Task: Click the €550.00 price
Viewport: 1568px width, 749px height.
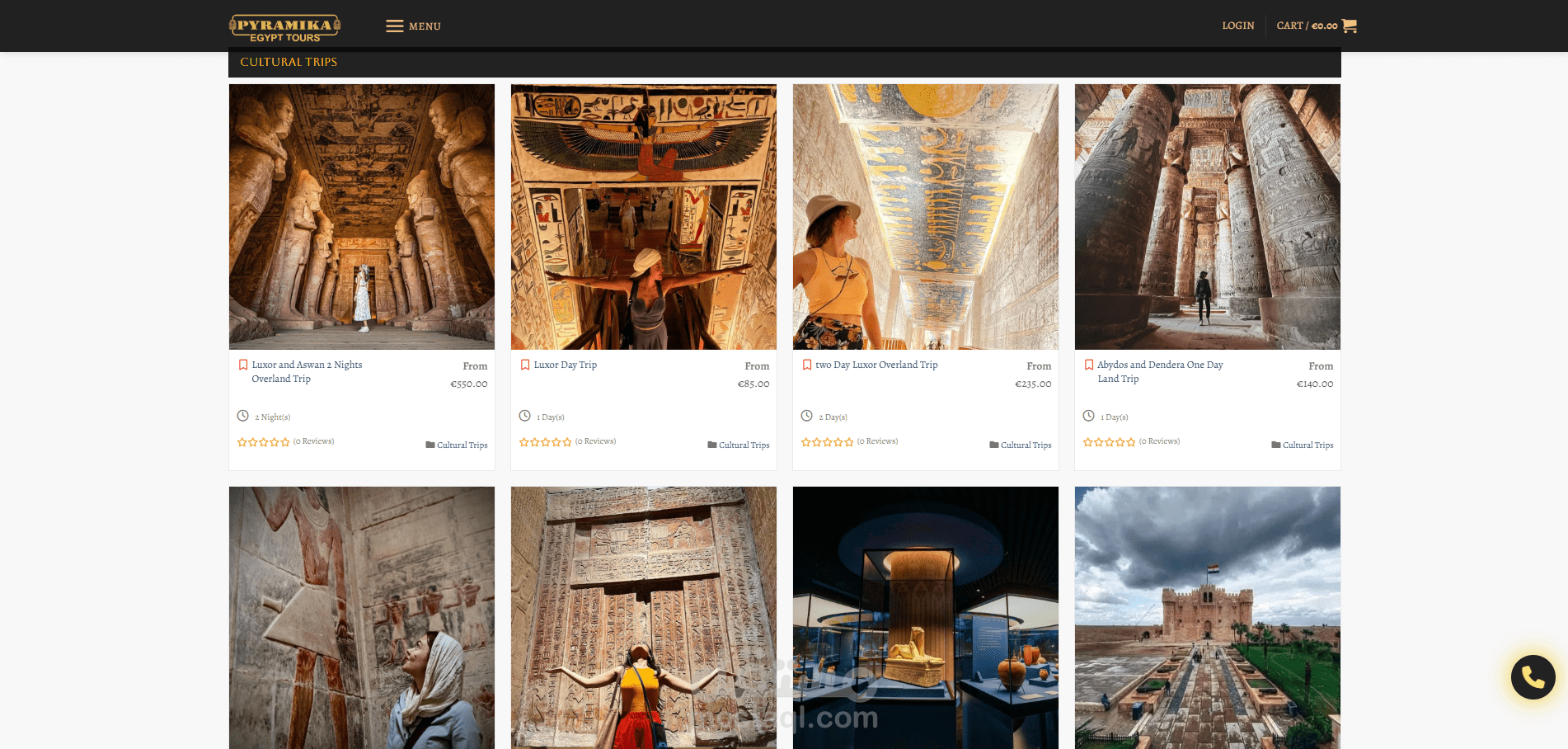Action: click(469, 384)
